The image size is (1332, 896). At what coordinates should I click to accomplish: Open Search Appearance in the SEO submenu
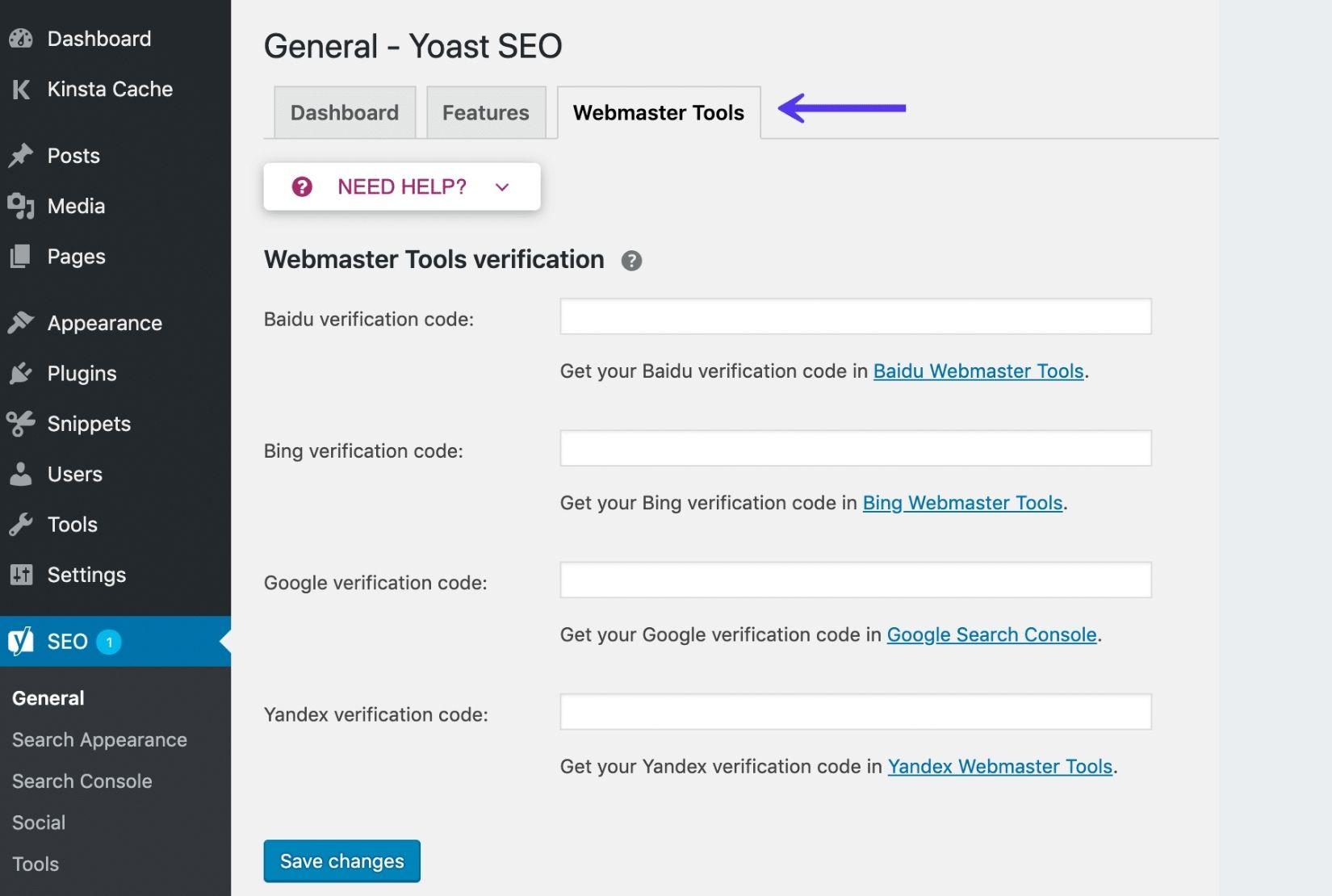click(99, 739)
